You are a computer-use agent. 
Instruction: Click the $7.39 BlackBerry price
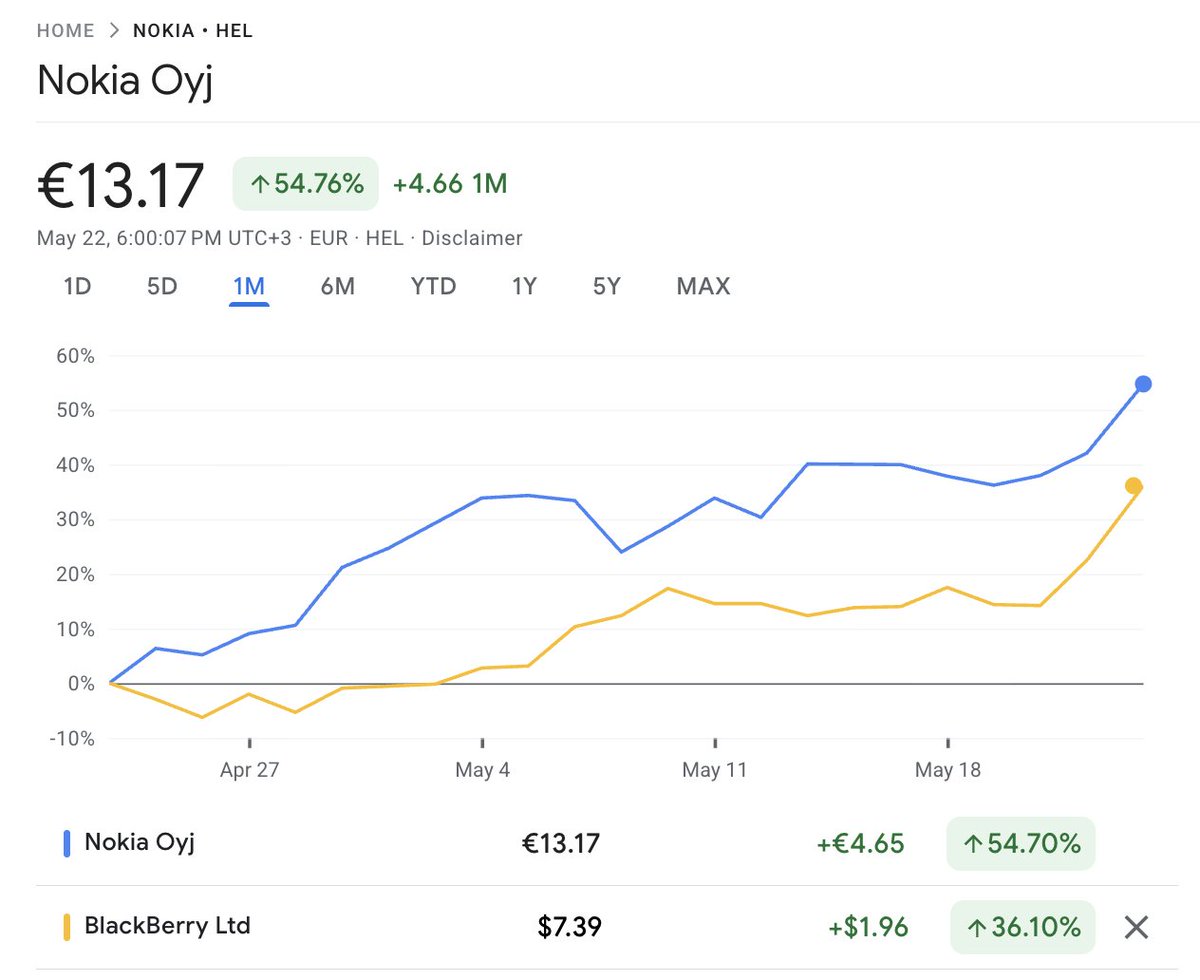(569, 927)
